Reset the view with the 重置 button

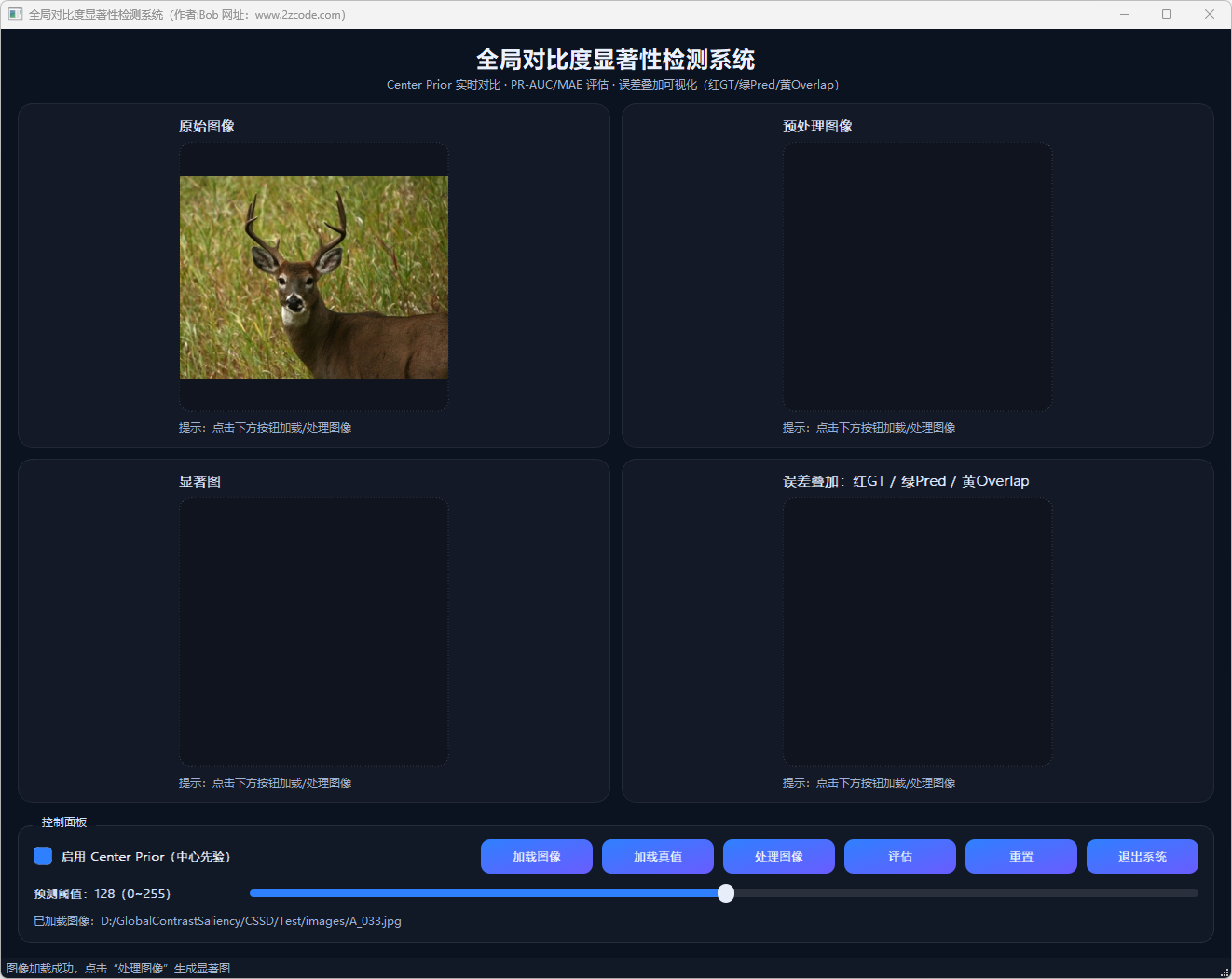(1020, 856)
